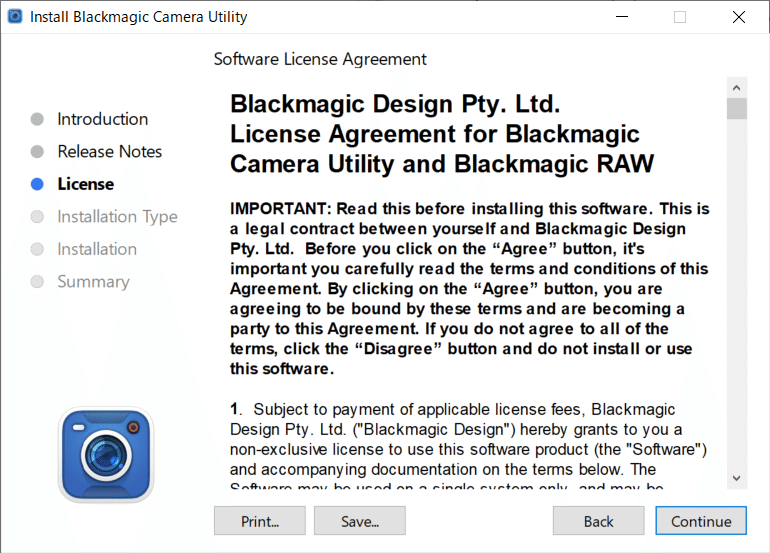
Task: Select the Release Notes step
Action: coord(110,151)
